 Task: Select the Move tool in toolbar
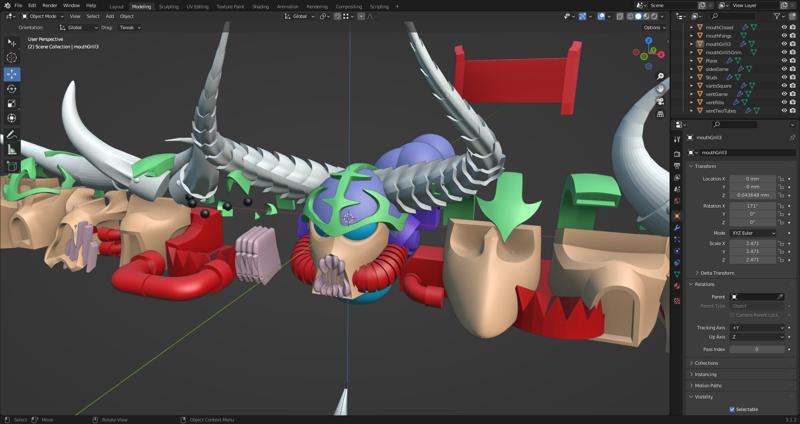pyautogui.click(x=12, y=74)
